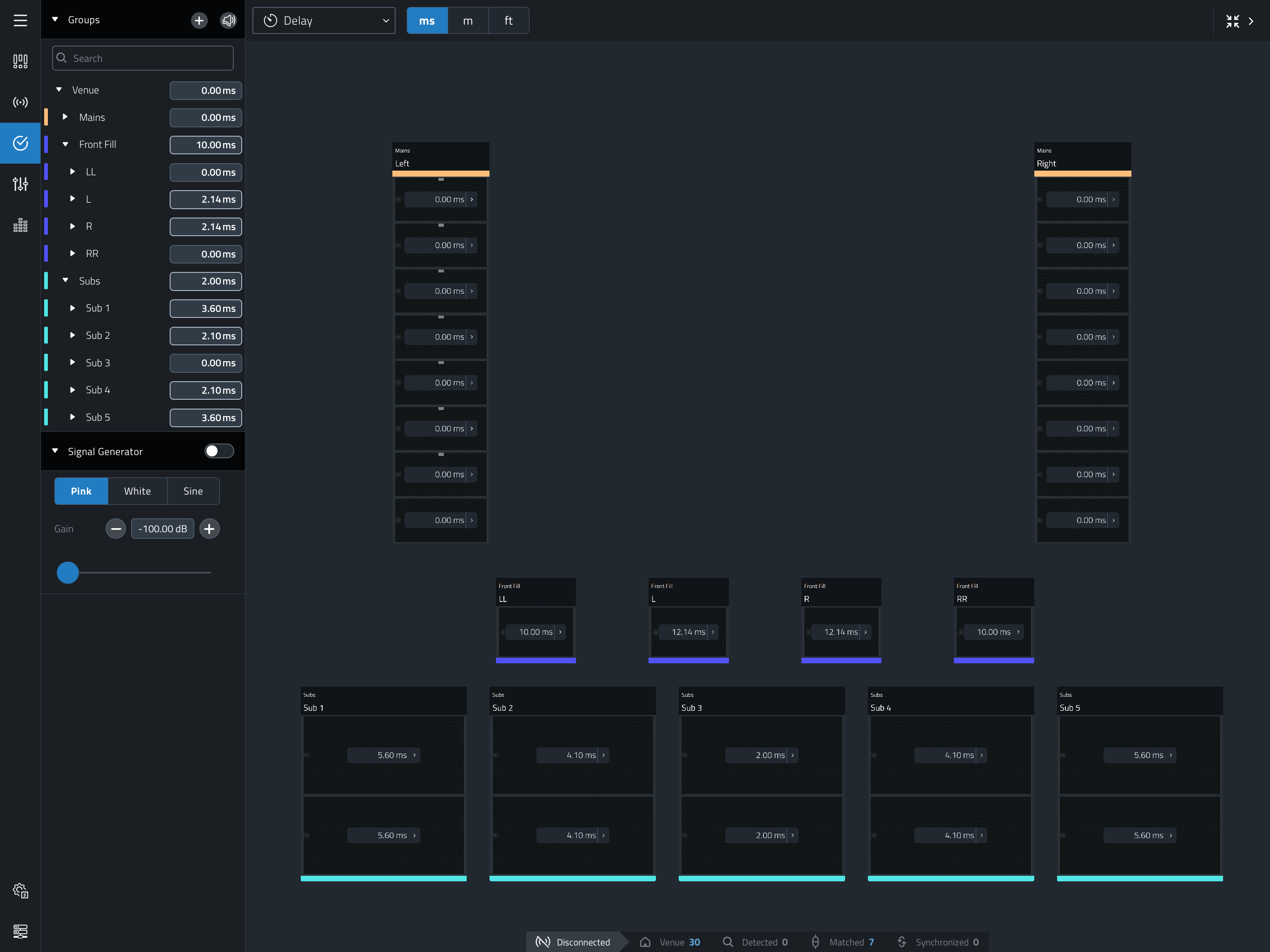Open Front Fill LL delay arrow
Viewport: 1270px width, 952px height.
click(560, 632)
